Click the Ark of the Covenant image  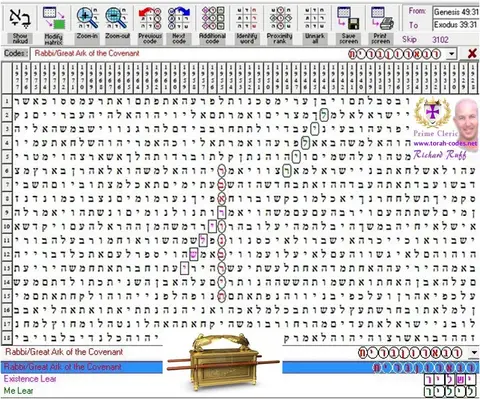223,362
